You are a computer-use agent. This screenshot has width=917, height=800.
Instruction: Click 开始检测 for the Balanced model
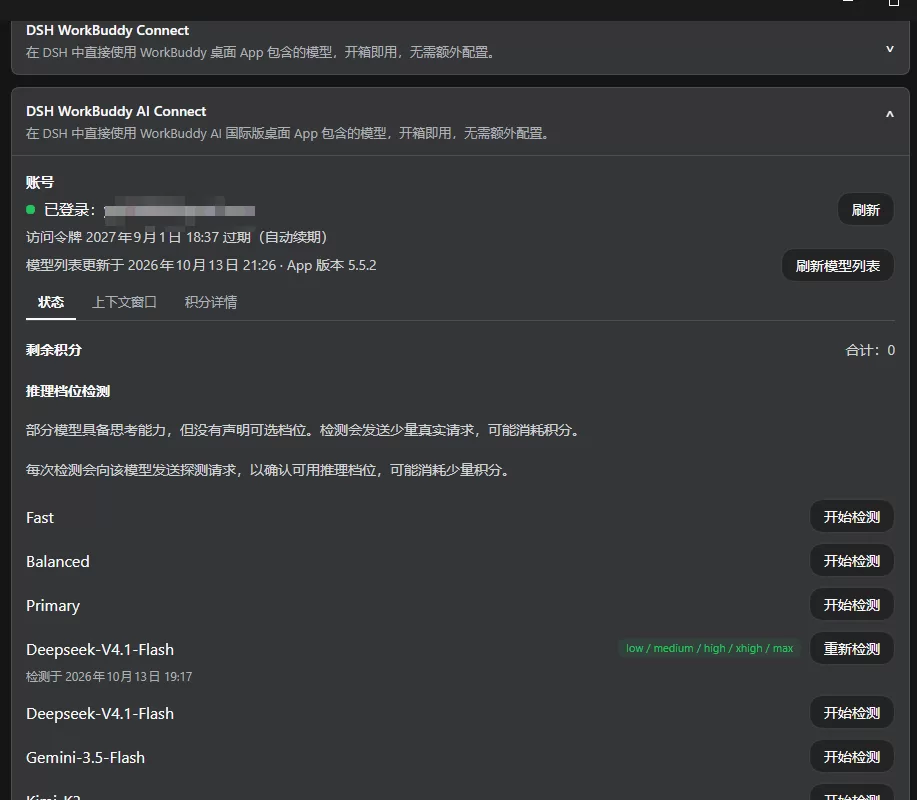852,561
